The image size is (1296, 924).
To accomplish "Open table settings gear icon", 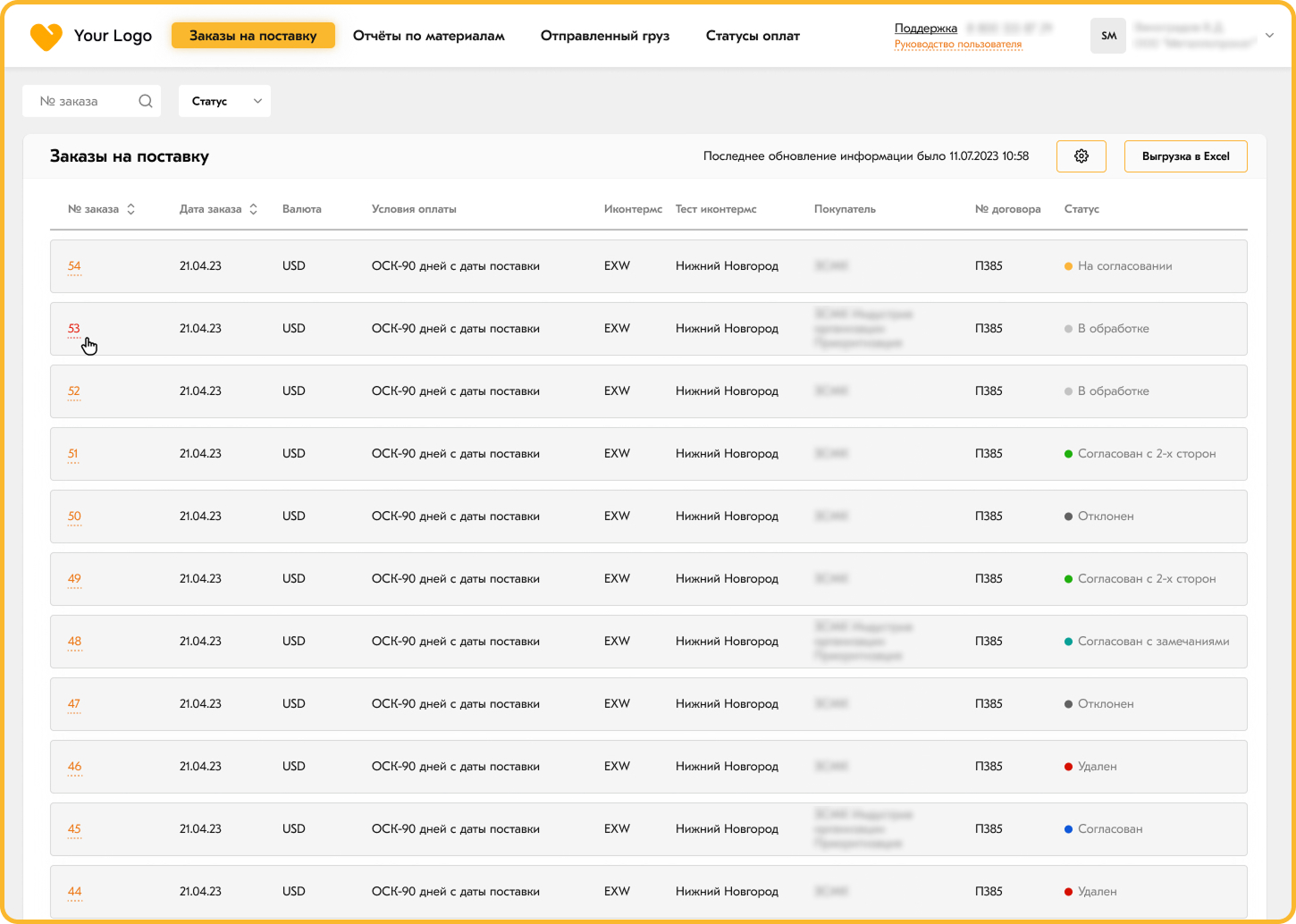I will click(x=1081, y=156).
